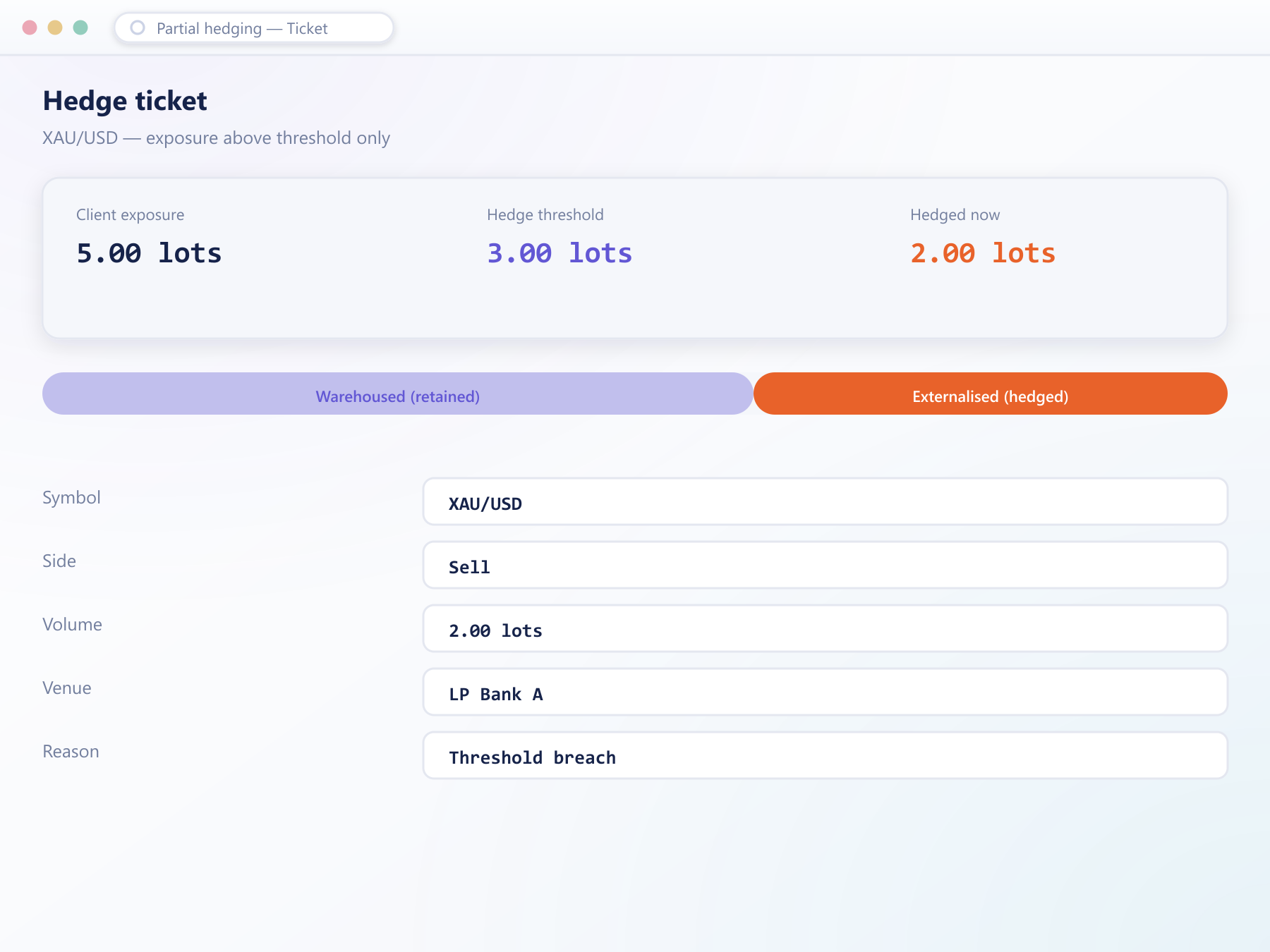
Task: Click the green maximize window dot
Action: [80, 28]
